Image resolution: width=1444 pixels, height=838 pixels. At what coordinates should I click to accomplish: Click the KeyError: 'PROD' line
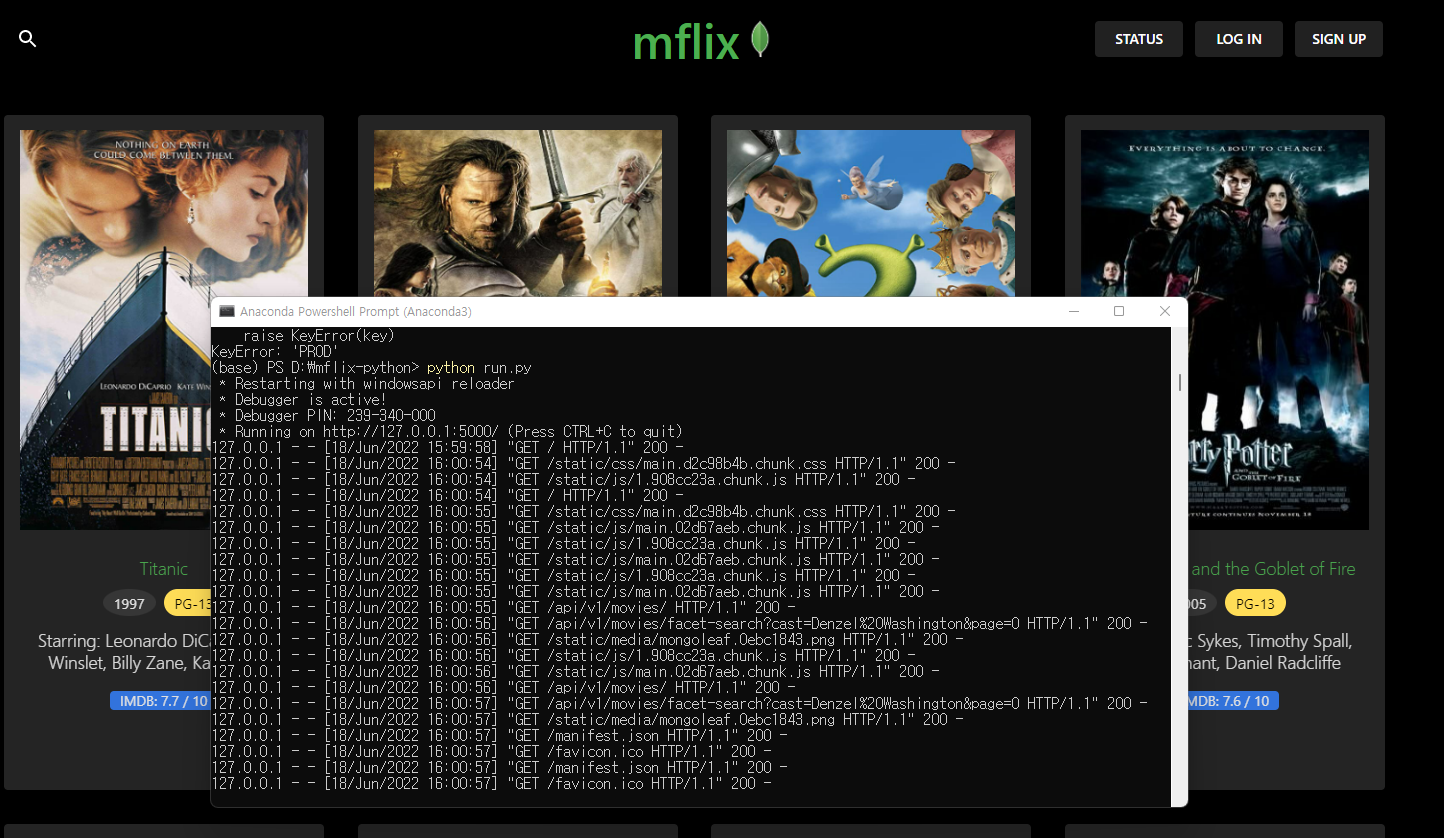point(275,351)
